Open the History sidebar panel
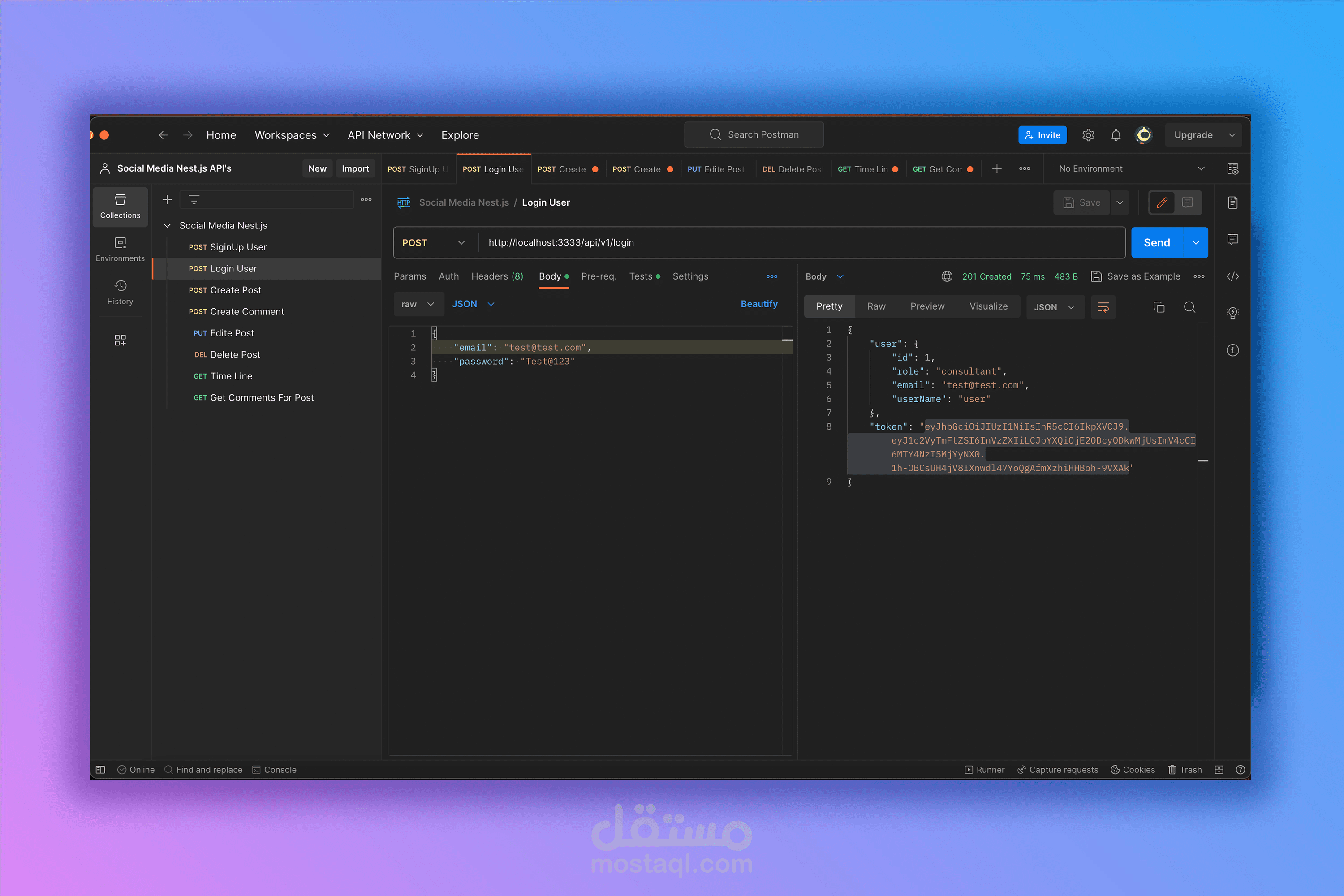1344x896 pixels. 120,292
